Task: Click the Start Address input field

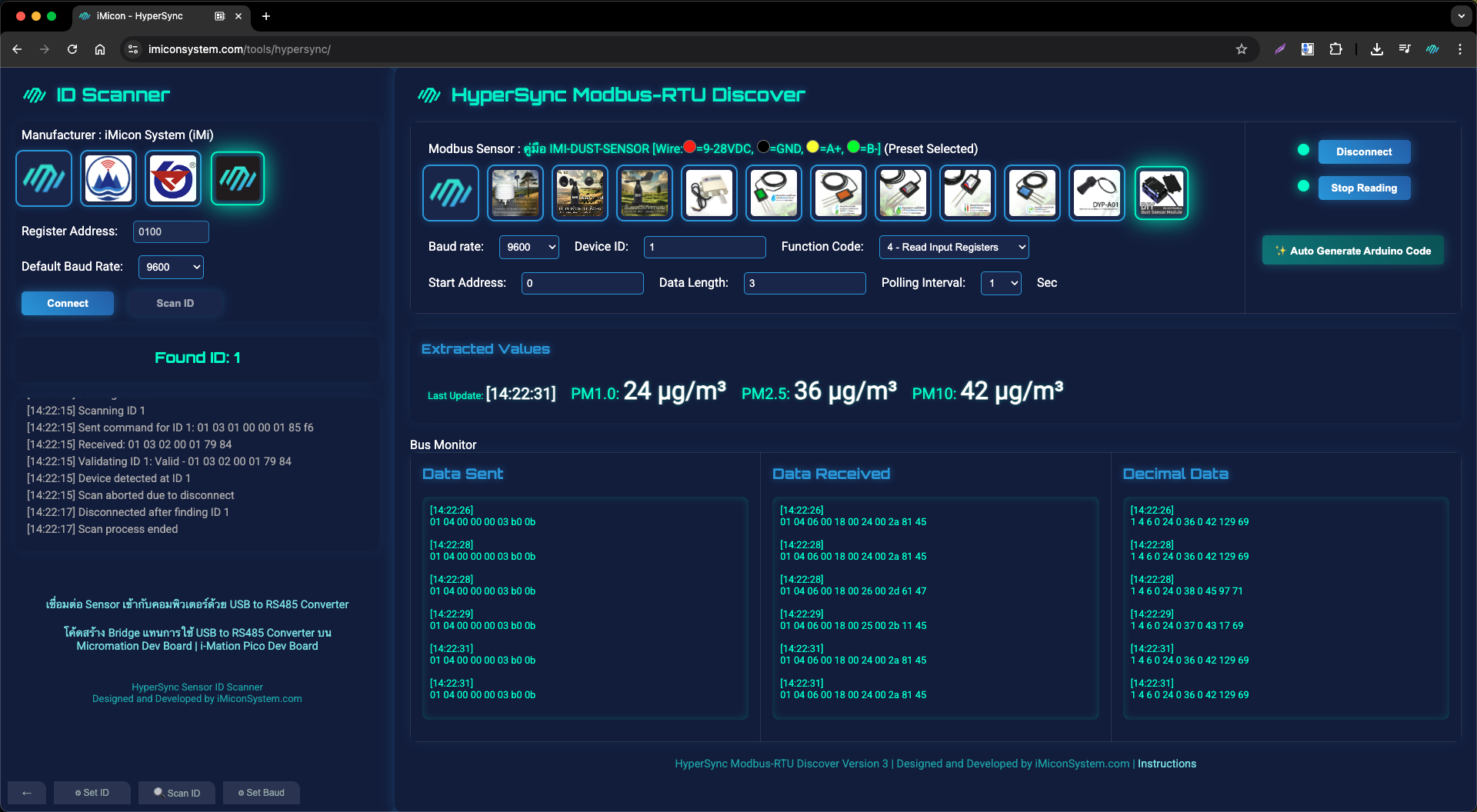Action: pos(582,283)
